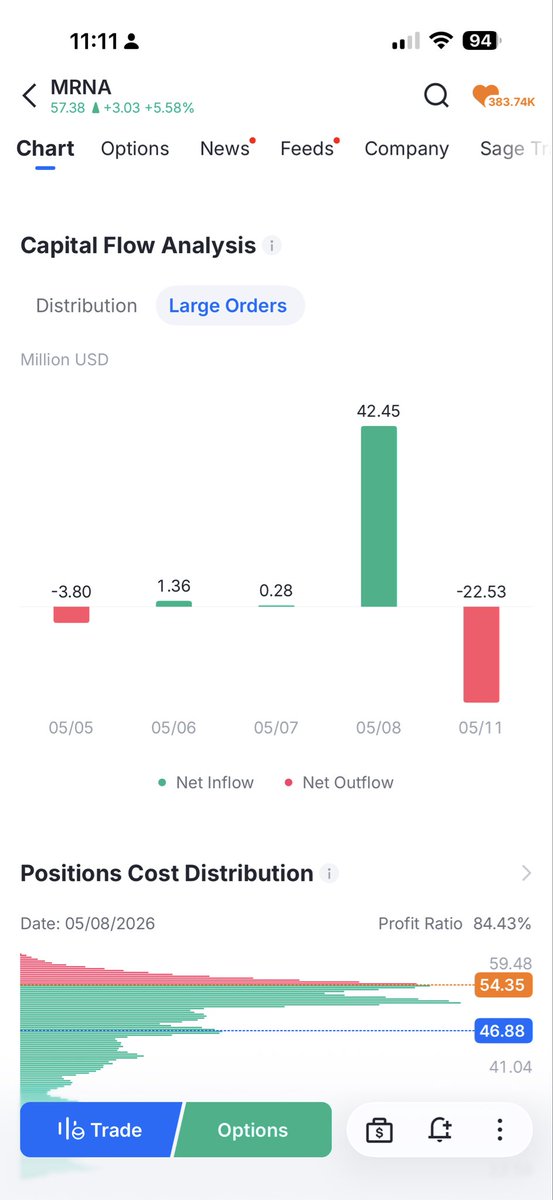This screenshot has height=1200, width=553.
Task: Open the search magnifier icon
Action: click(x=436, y=95)
